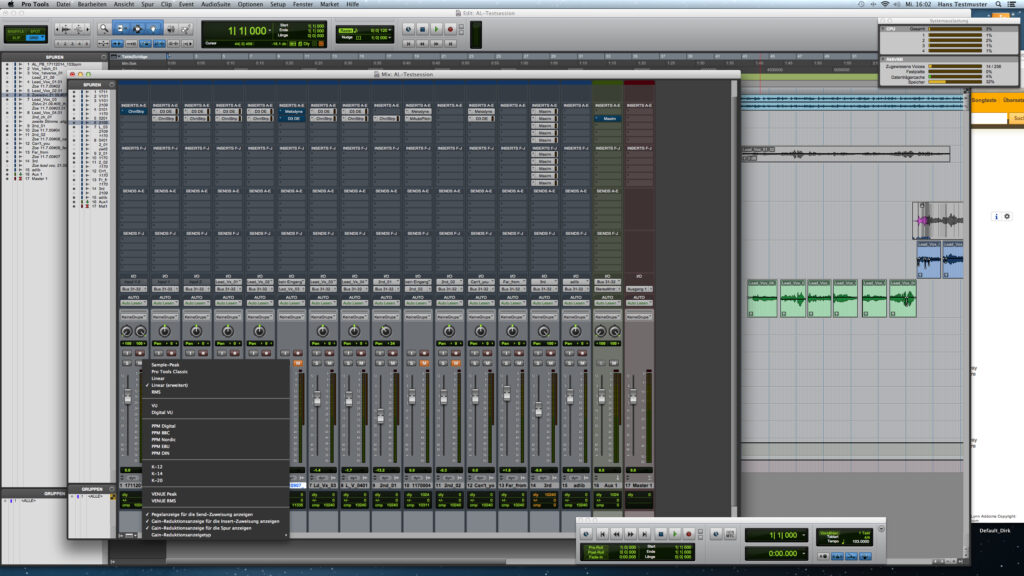Click the info icon in the right panel
The width and height of the screenshot is (1024, 576).
click(x=996, y=216)
